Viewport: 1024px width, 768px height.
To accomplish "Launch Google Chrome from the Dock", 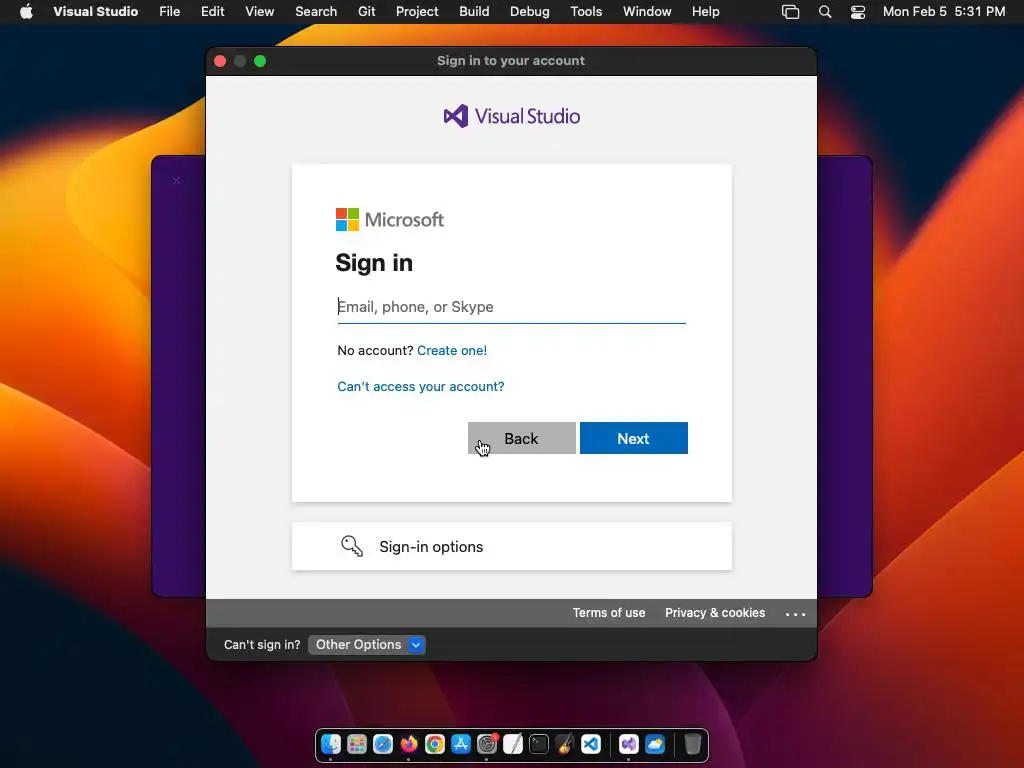I will (435, 744).
